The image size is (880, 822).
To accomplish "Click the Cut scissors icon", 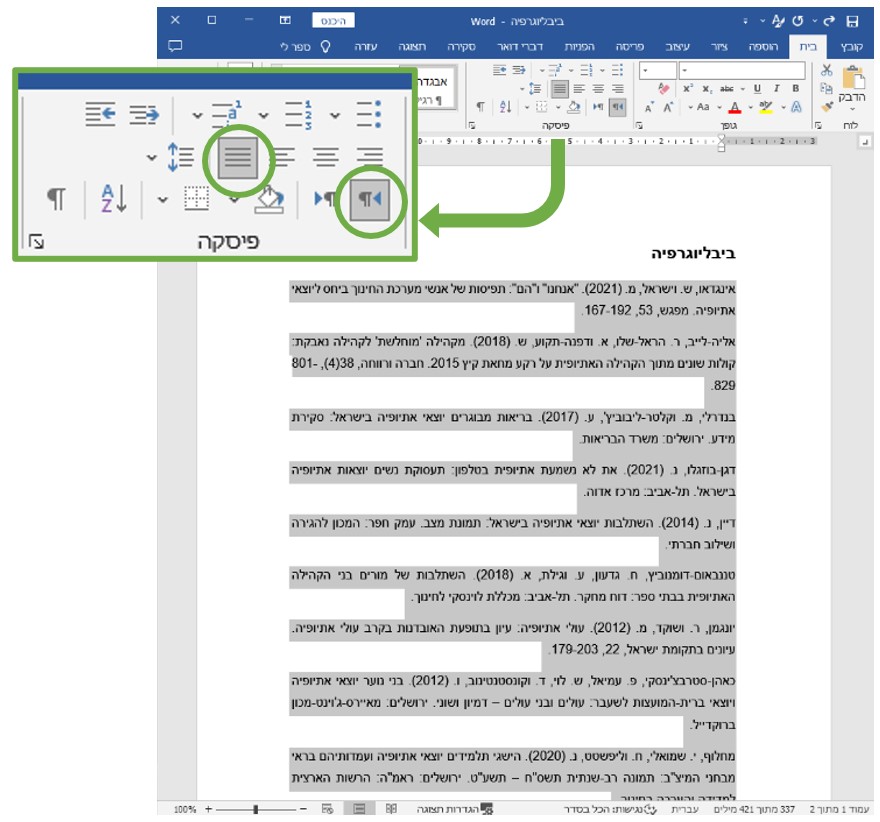I will pos(826,70).
